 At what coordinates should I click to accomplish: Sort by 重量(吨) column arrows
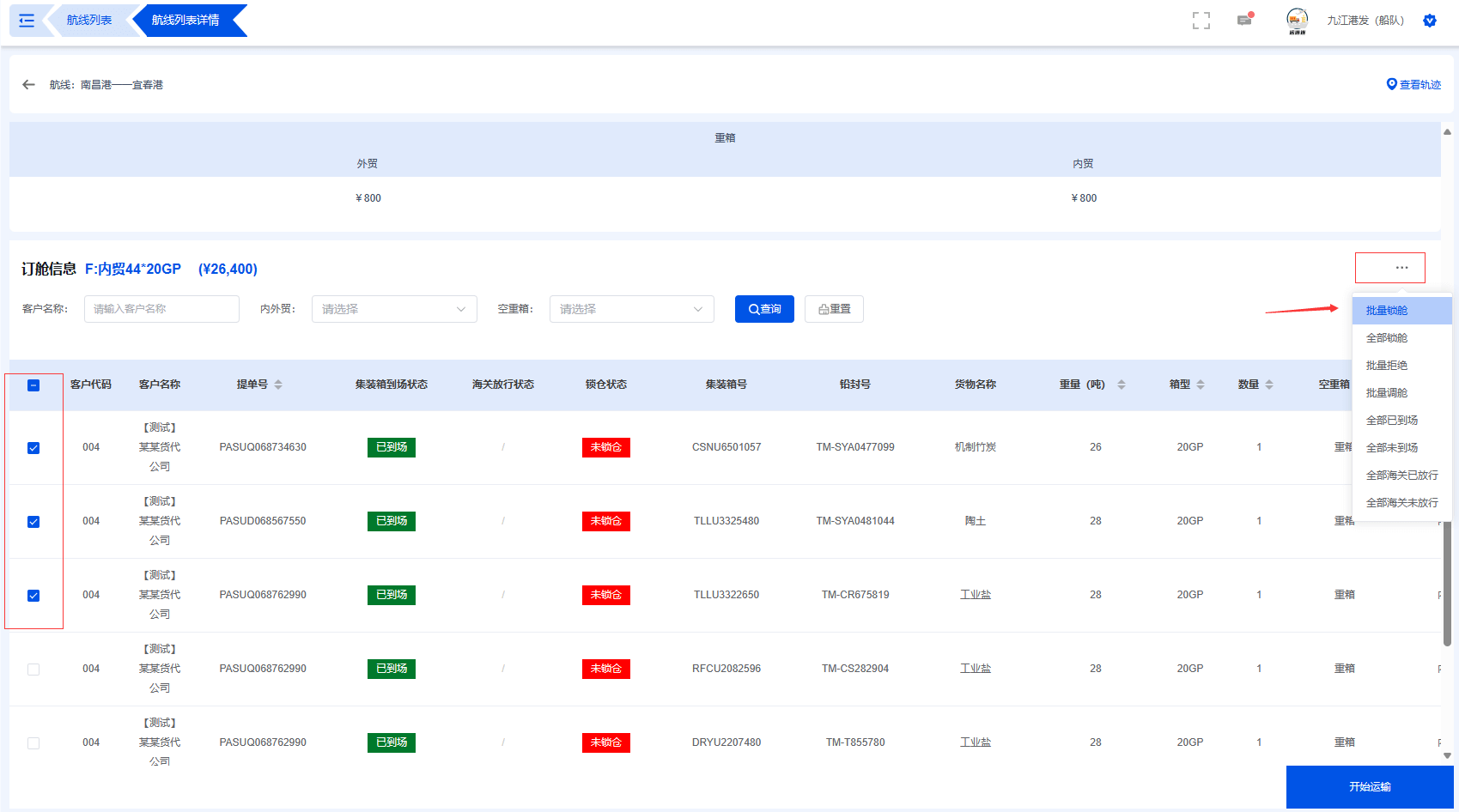coord(1121,385)
